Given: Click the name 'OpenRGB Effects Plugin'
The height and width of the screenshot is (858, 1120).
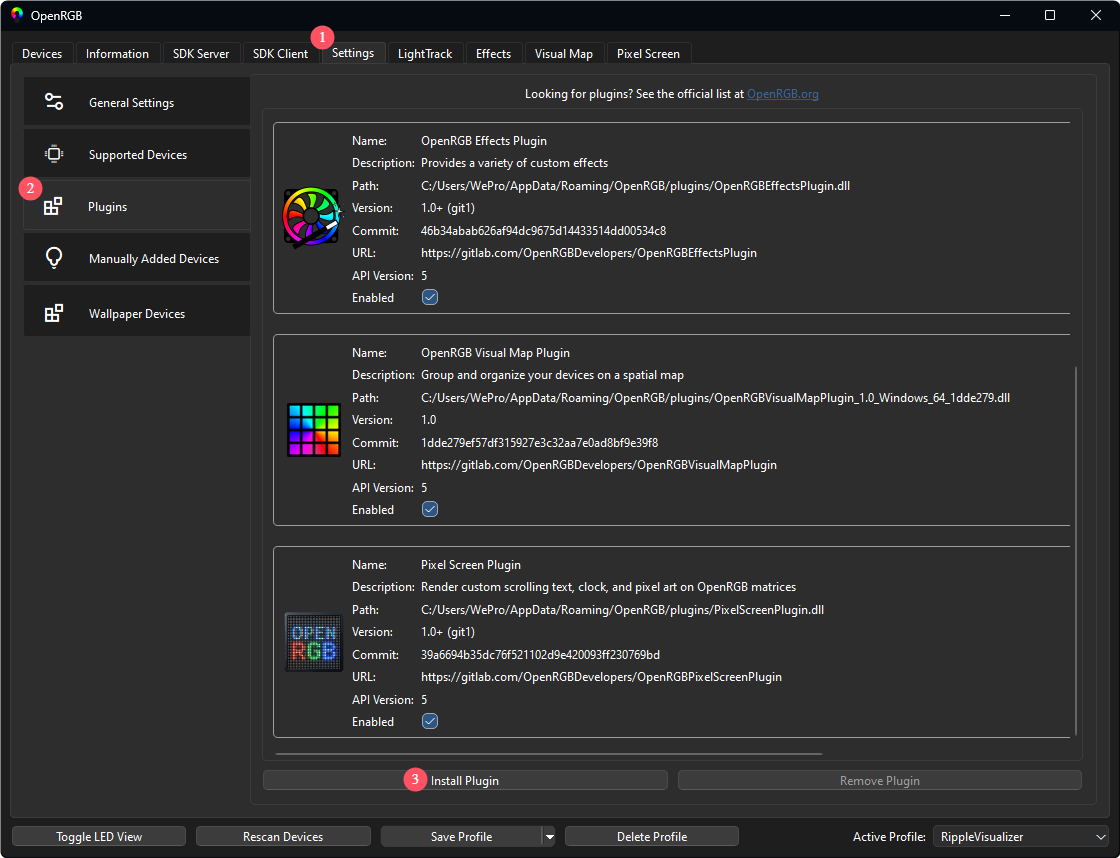Looking at the screenshot, I should [484, 141].
